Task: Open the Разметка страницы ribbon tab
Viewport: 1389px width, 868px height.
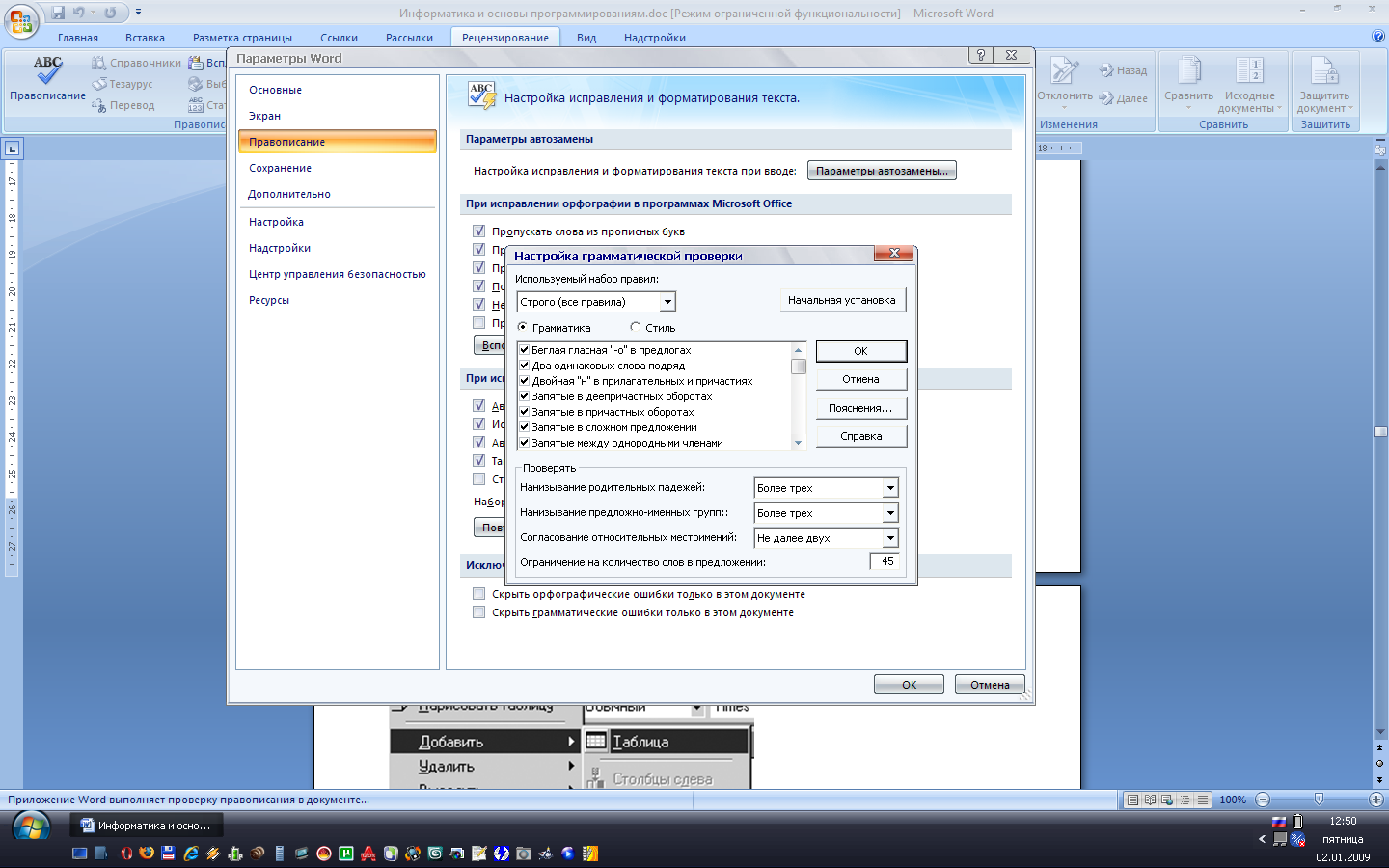Action: (x=242, y=38)
